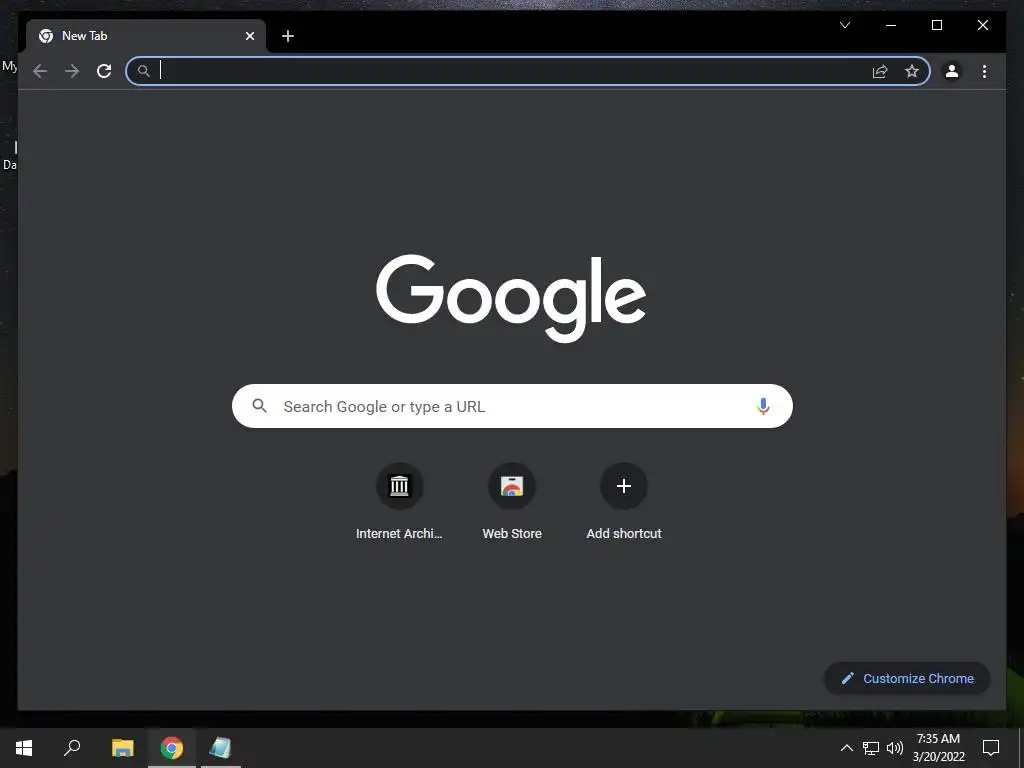Open Windows taskbar search
This screenshot has height=768, width=1024.
(72, 748)
